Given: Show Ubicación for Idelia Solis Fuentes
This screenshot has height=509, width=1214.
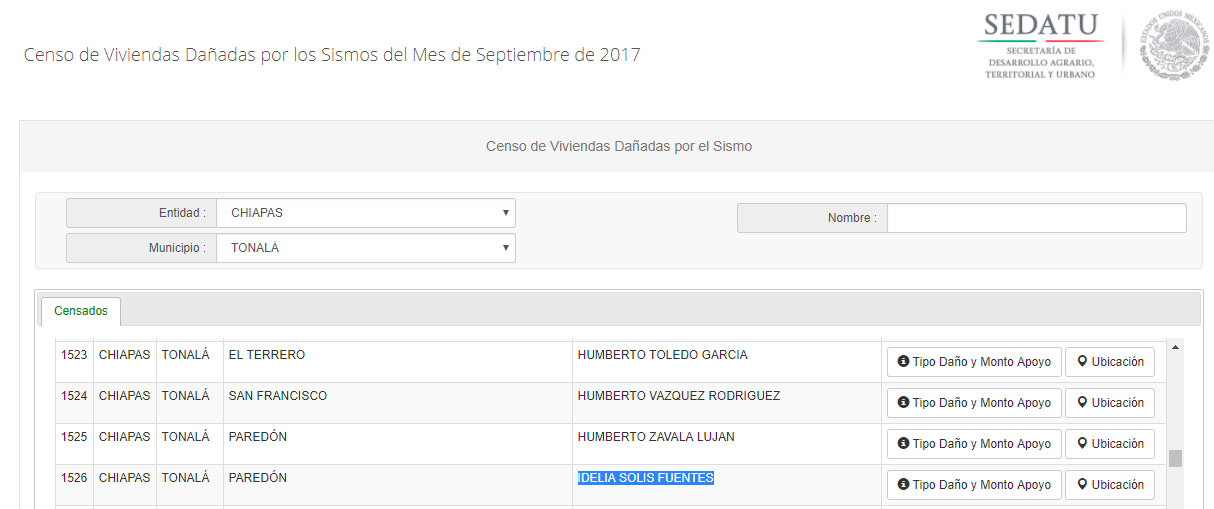Looking at the screenshot, I should (1110, 485).
